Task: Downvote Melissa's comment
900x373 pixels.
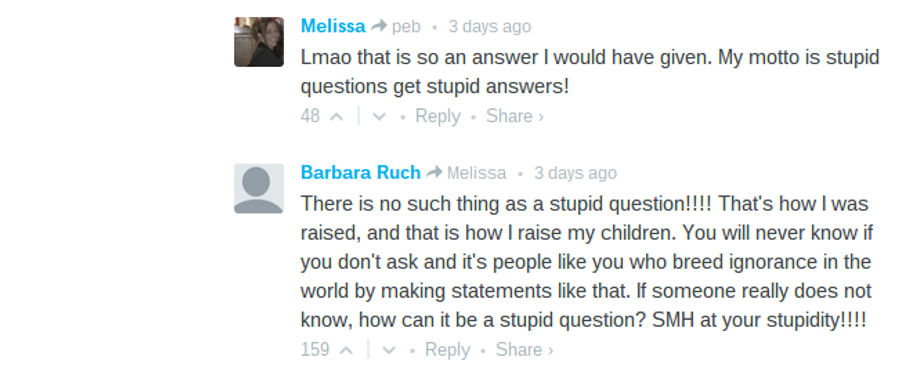Action: [x=379, y=117]
